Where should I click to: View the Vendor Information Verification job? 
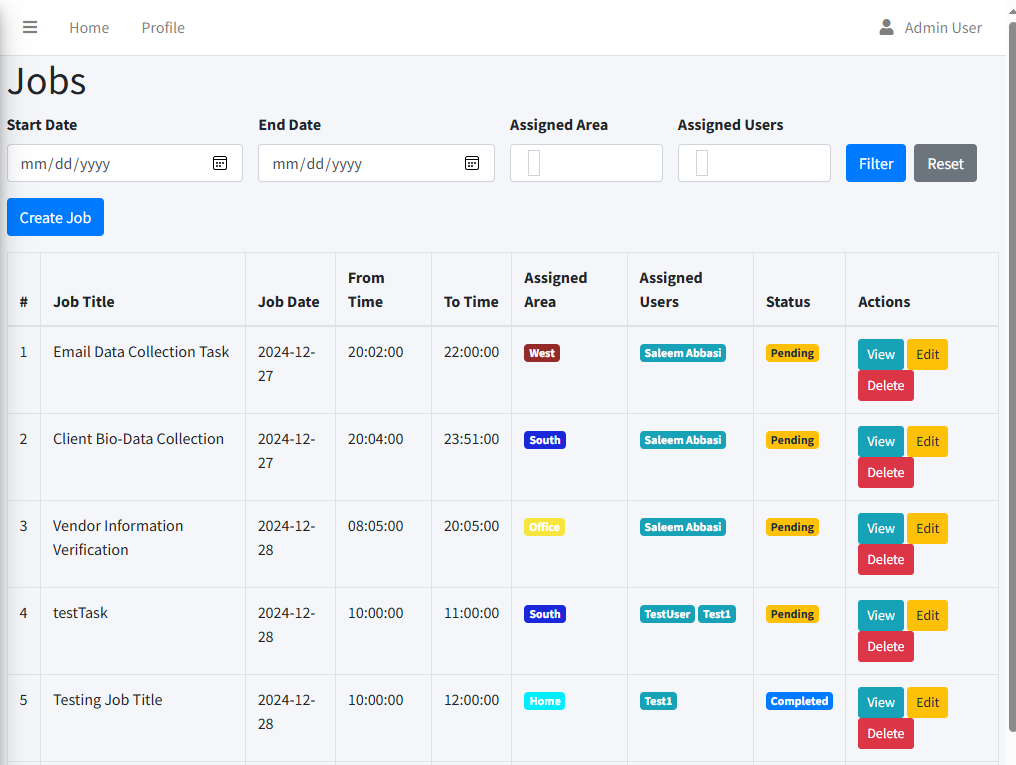(x=881, y=529)
